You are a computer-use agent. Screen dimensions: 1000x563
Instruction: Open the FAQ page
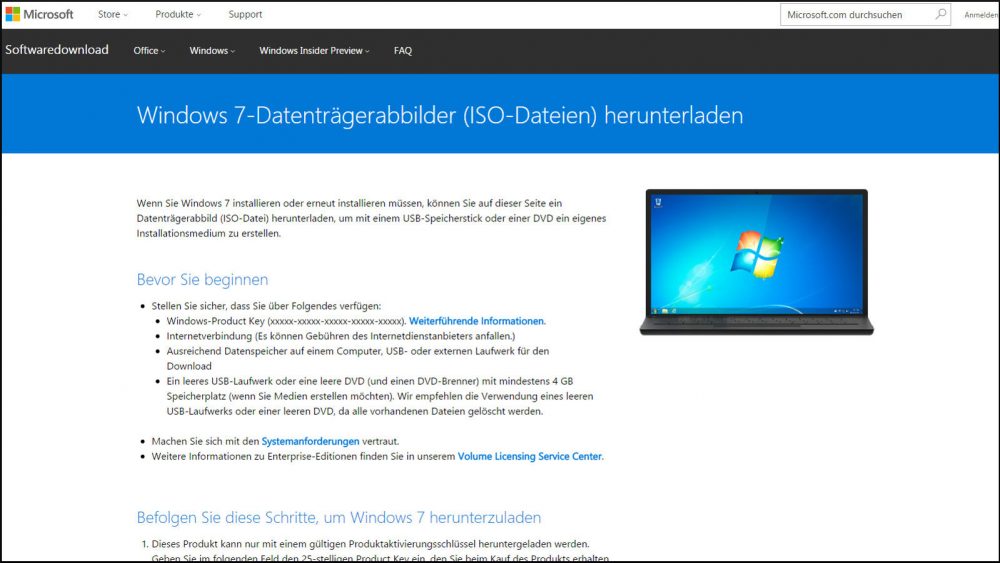pos(402,50)
